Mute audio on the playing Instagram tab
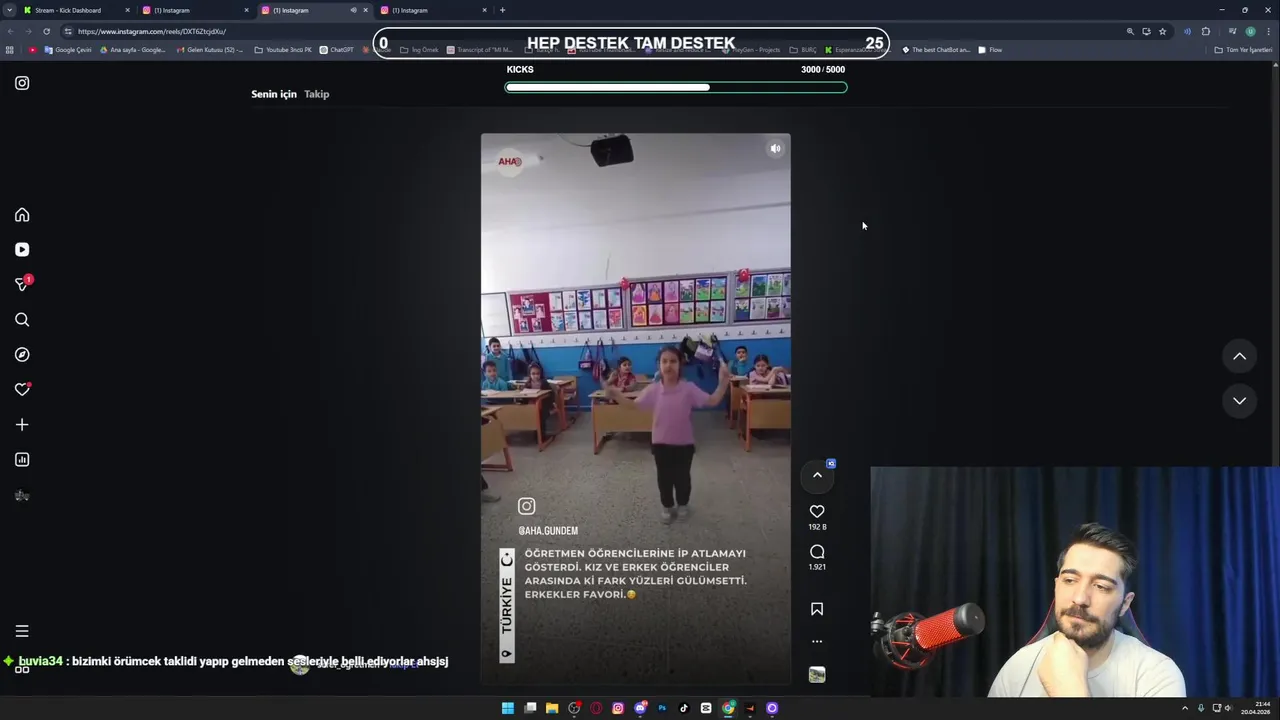The width and height of the screenshot is (1280, 720). coord(353,10)
